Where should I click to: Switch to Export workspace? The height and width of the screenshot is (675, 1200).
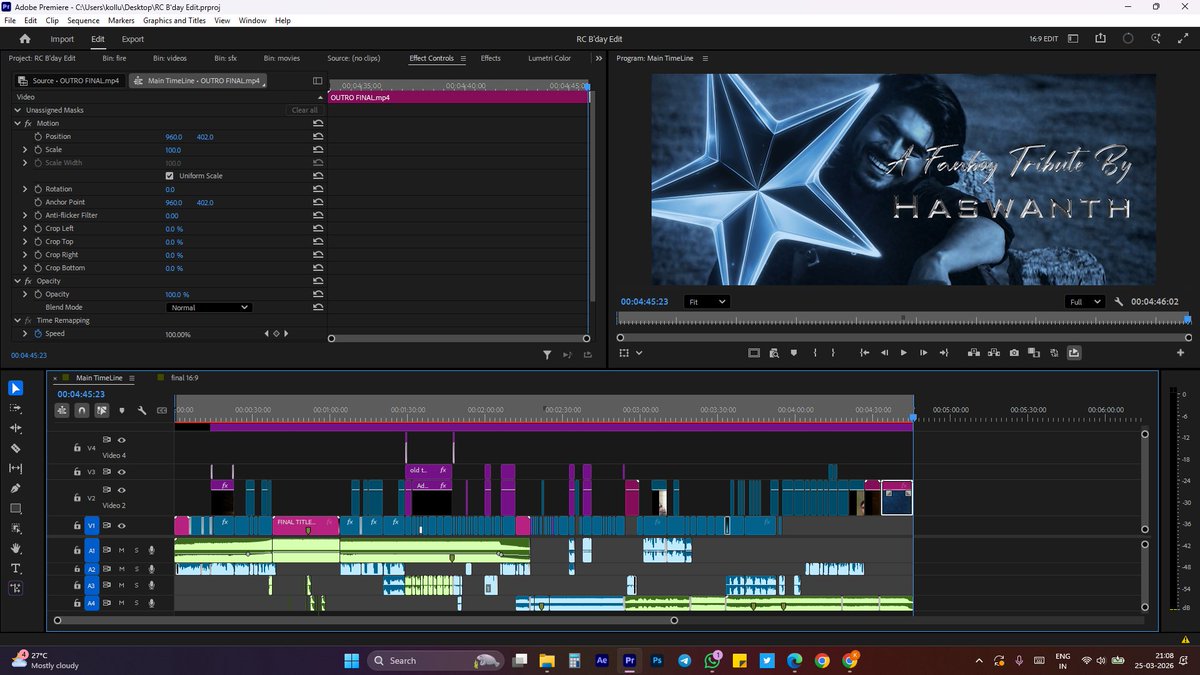(133, 39)
